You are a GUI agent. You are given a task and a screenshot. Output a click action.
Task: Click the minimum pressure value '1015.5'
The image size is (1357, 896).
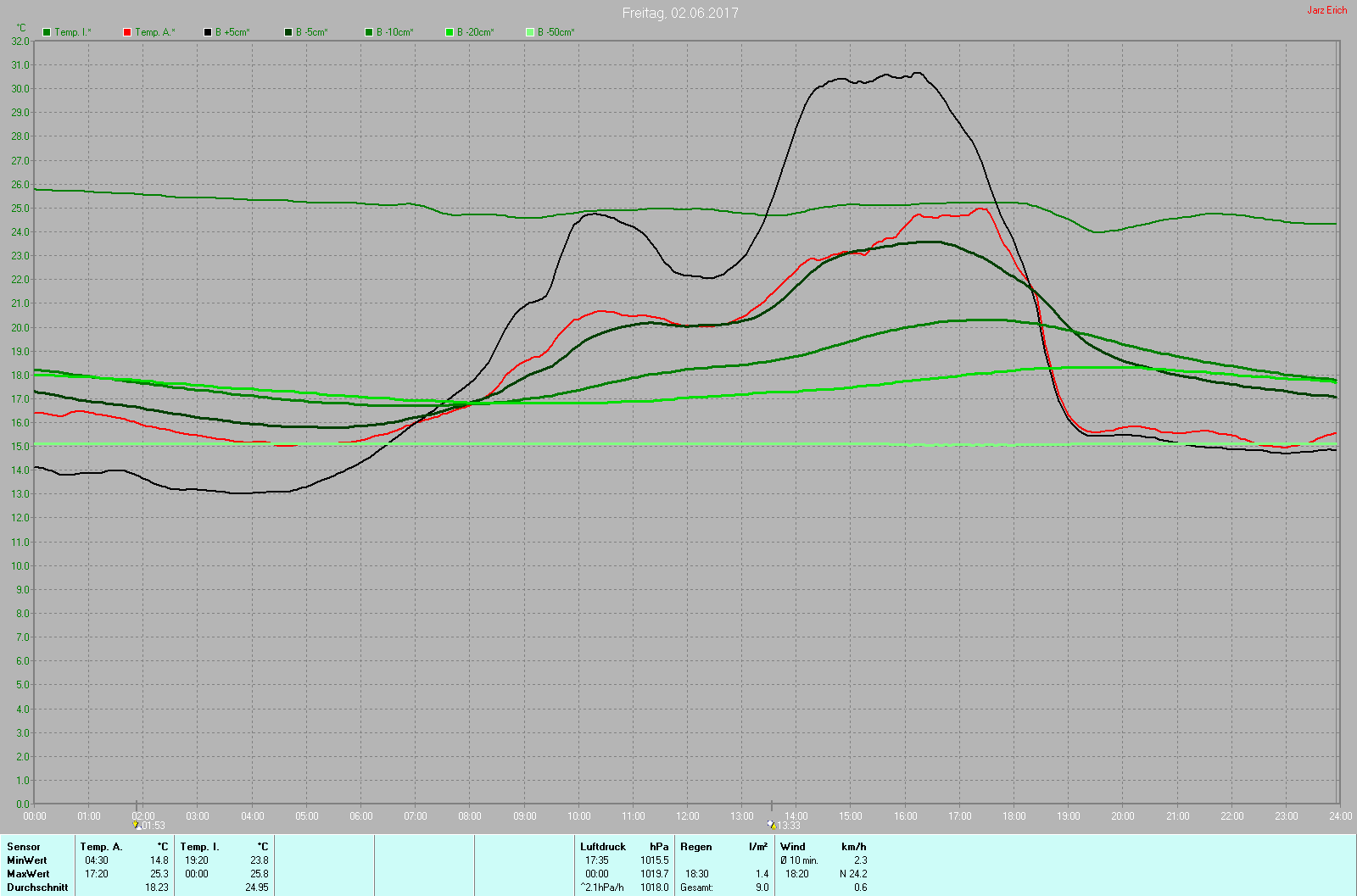(655, 860)
